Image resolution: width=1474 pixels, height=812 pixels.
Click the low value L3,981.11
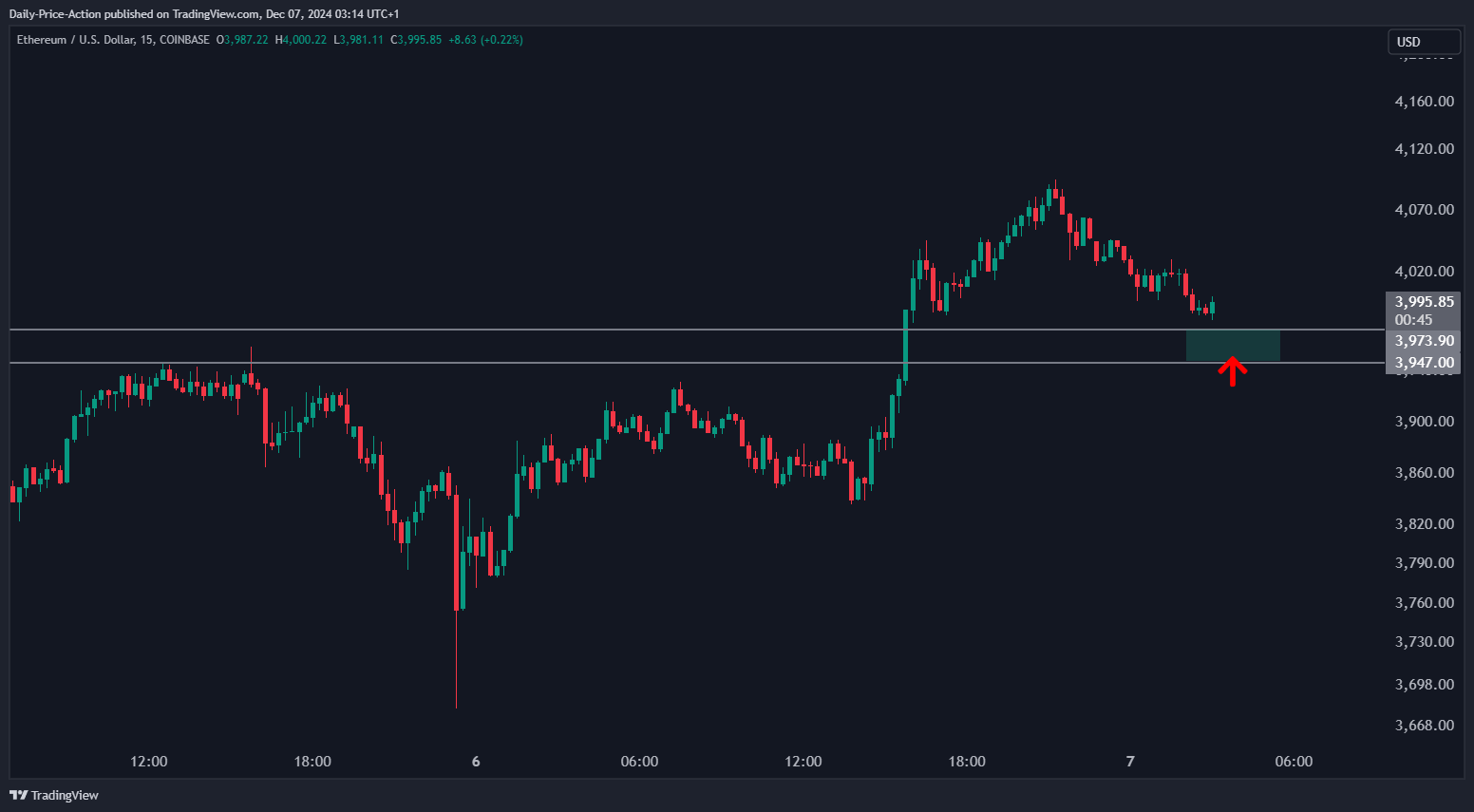(358, 40)
